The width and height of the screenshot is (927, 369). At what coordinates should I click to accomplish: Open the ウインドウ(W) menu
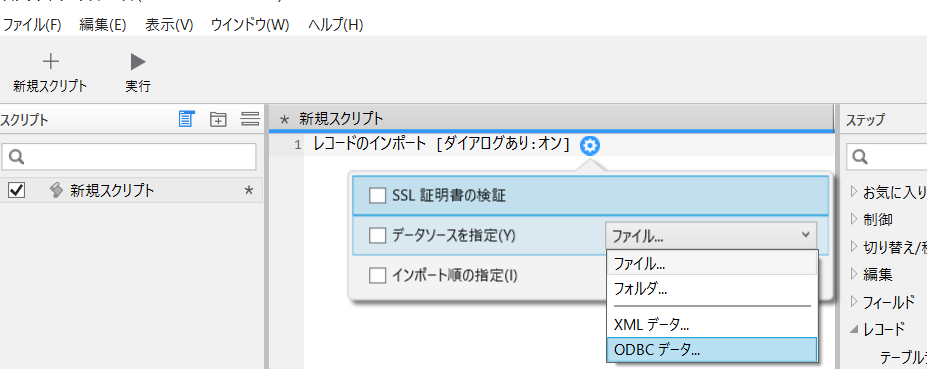point(250,25)
